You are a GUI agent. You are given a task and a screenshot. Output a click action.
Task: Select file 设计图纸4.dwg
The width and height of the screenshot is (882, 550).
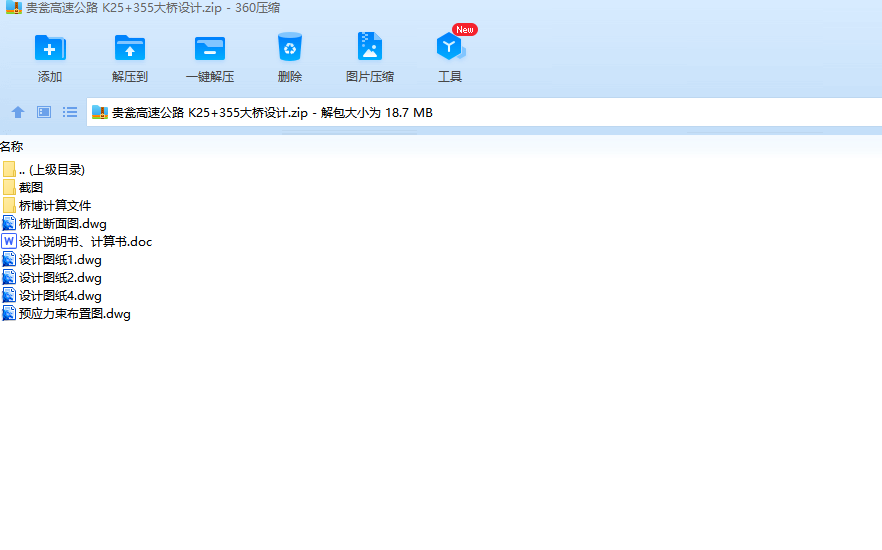coord(52,295)
